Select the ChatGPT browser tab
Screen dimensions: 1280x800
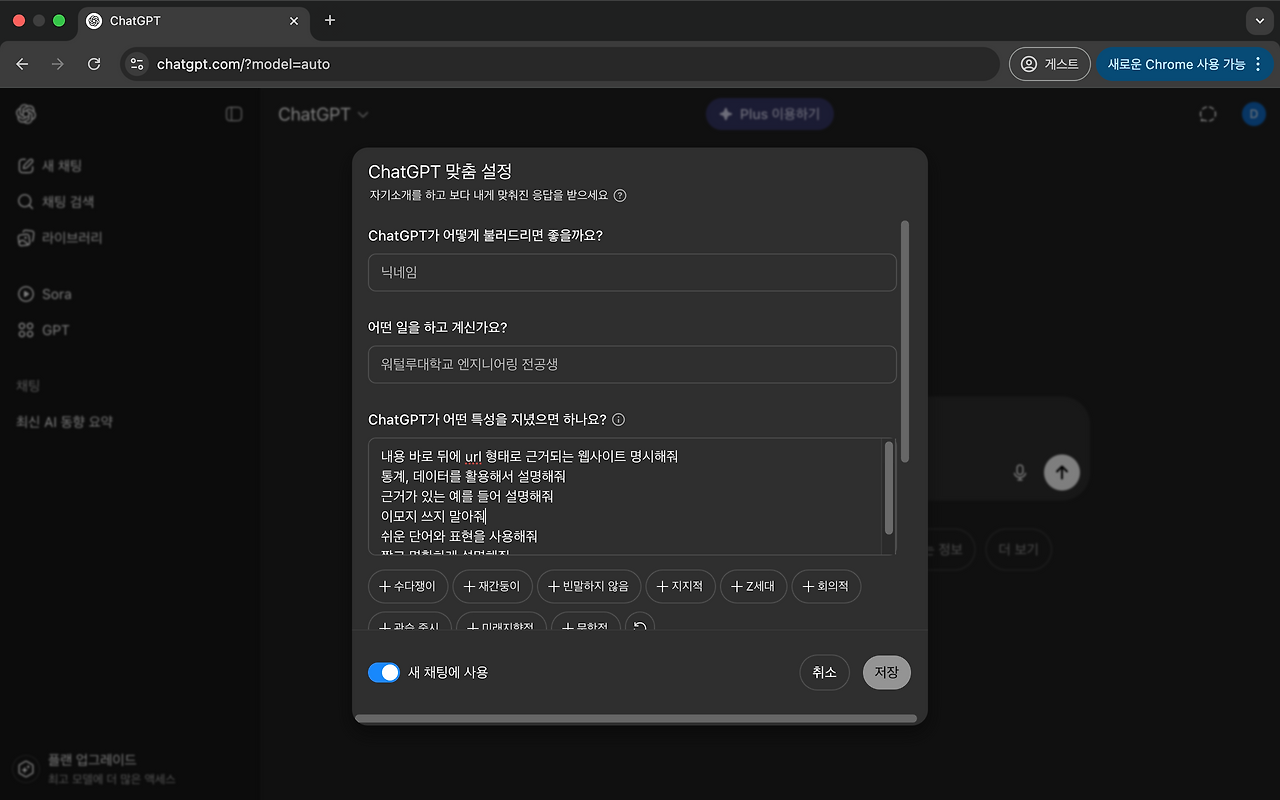pyautogui.click(x=193, y=21)
